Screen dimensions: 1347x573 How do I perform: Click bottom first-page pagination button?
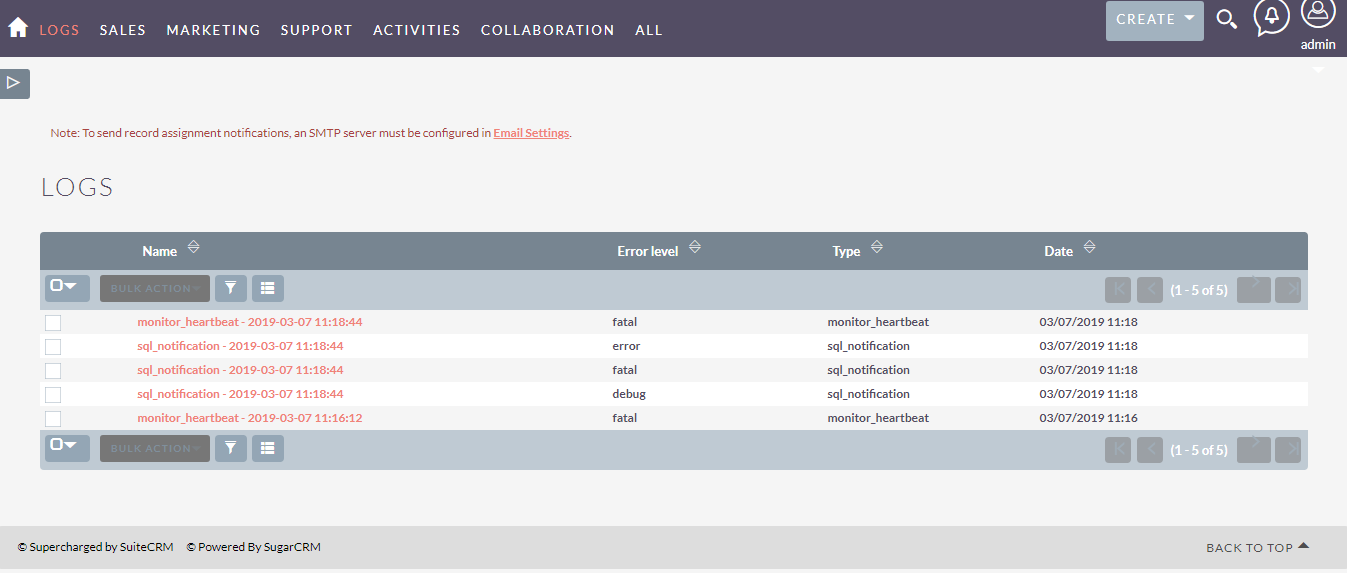pyautogui.click(x=1118, y=449)
